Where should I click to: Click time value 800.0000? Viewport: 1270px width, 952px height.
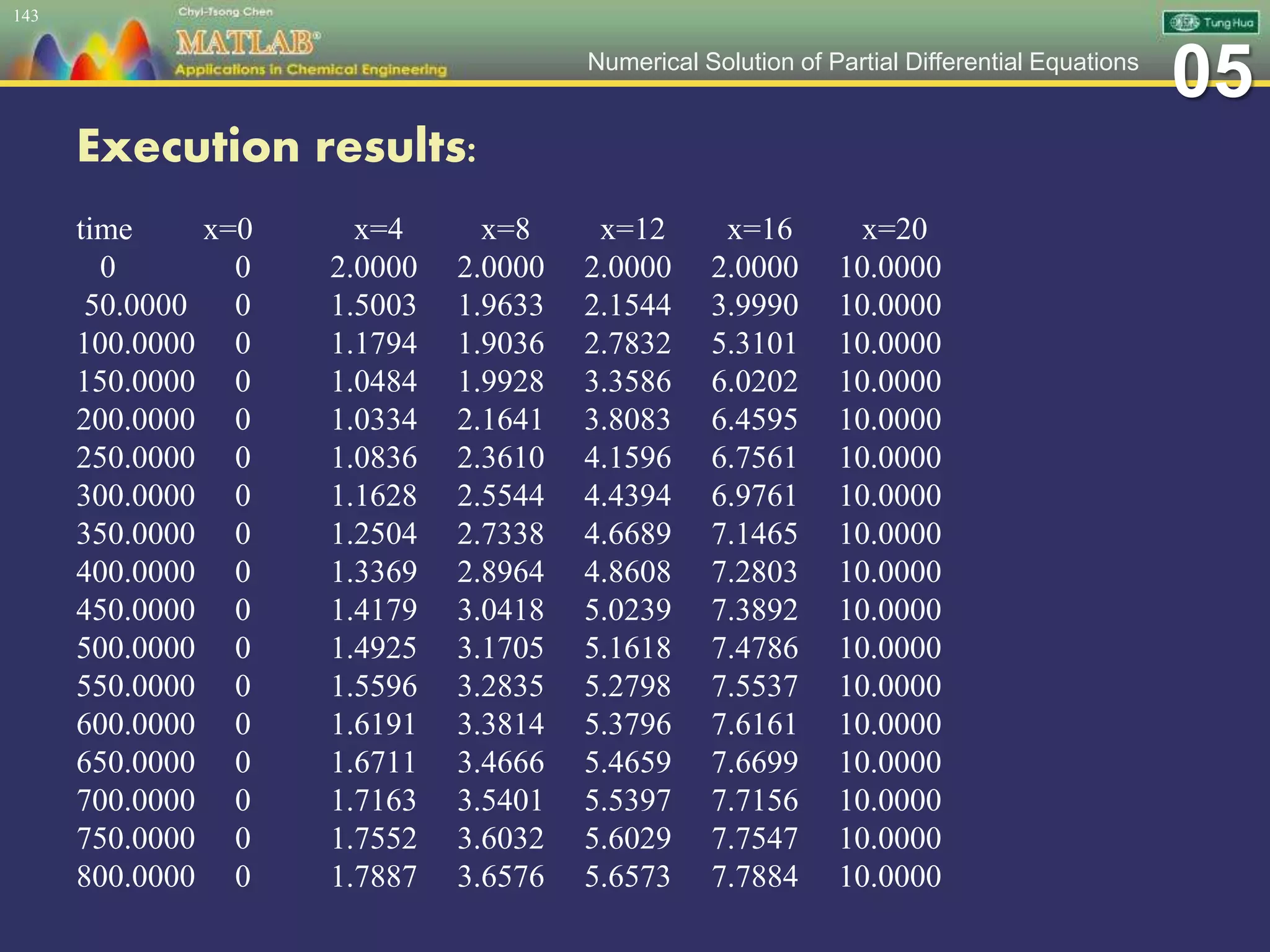click(136, 876)
